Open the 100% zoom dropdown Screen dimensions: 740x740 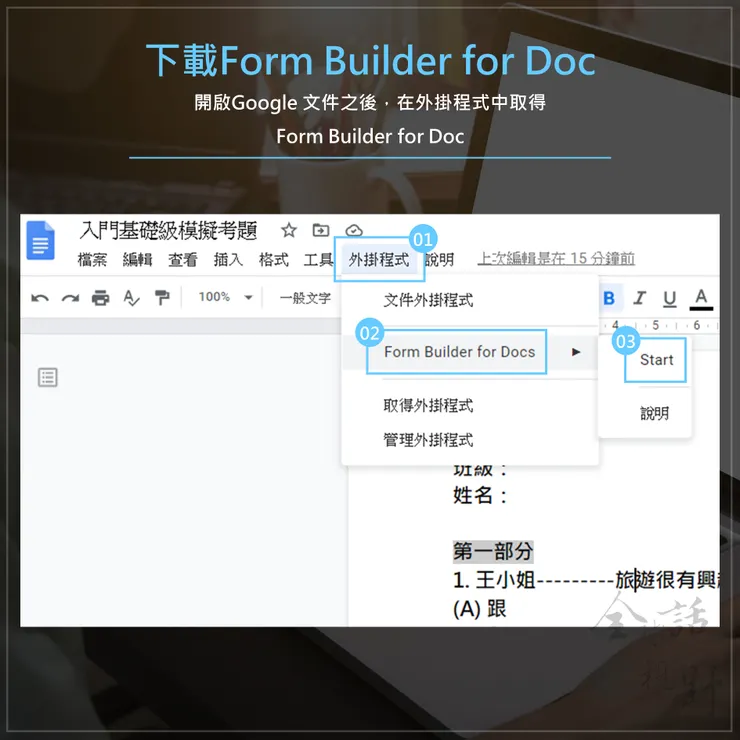click(226, 297)
